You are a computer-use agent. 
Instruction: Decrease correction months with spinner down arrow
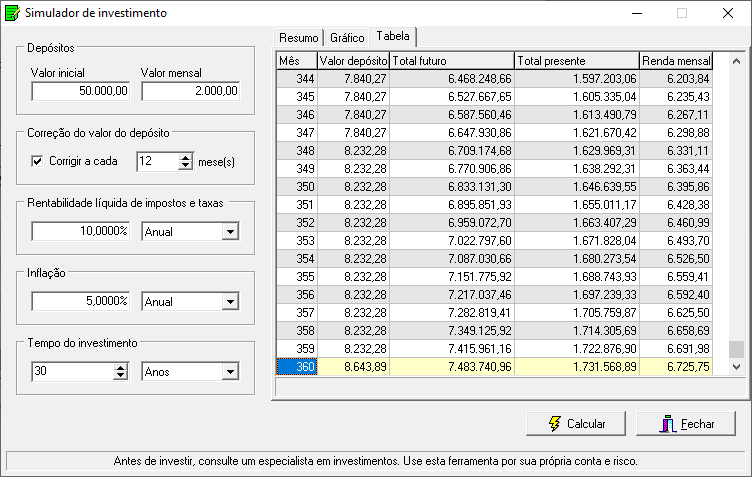pyautogui.click(x=185, y=166)
